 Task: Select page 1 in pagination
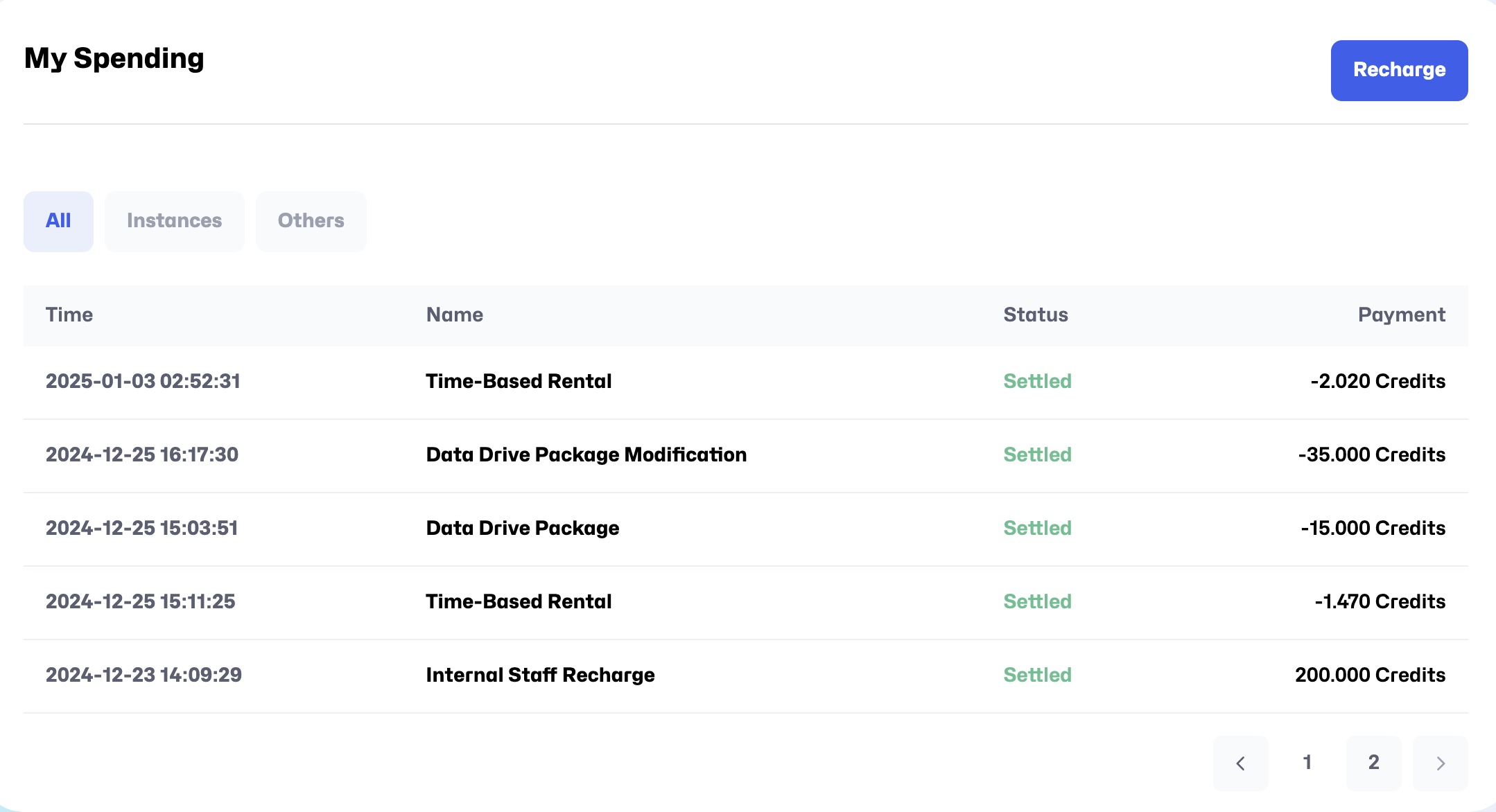[1307, 763]
